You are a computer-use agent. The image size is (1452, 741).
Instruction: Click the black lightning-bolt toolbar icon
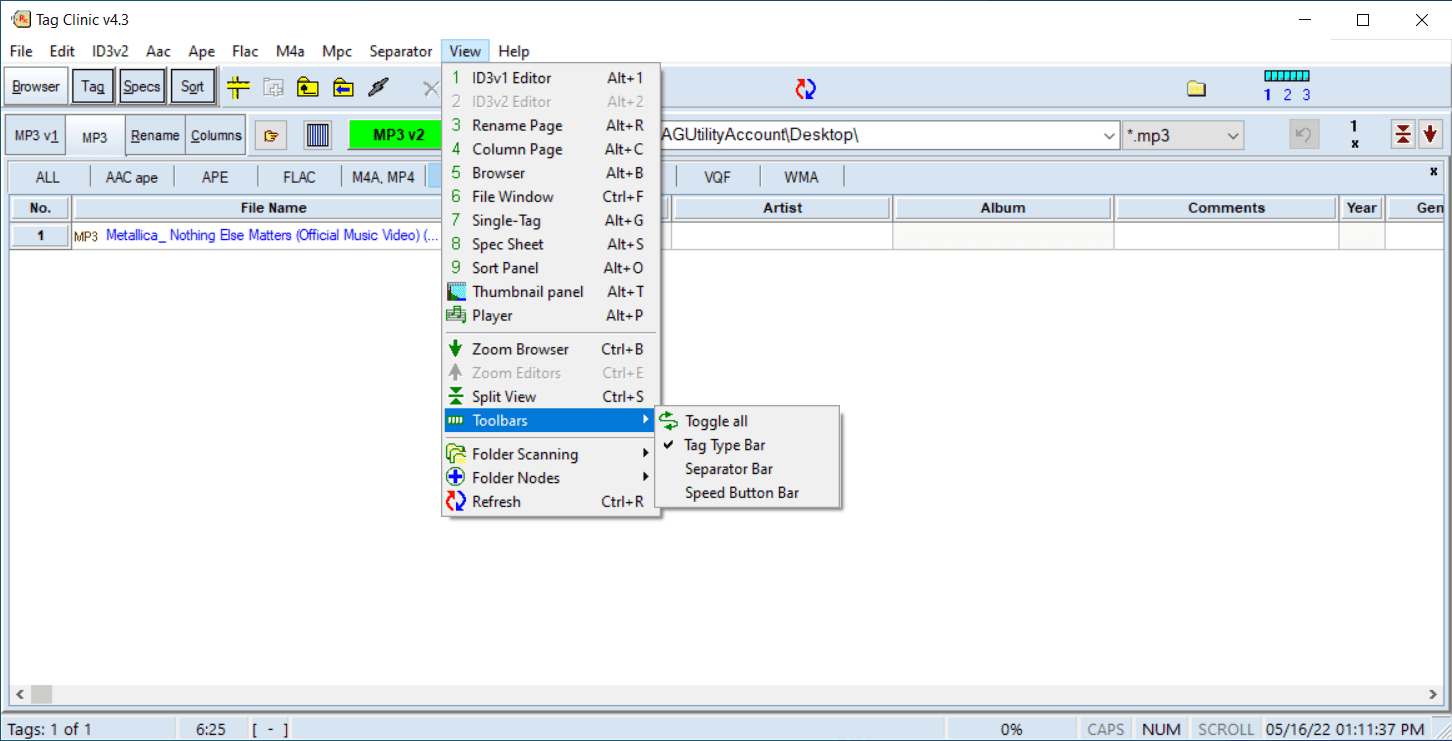click(377, 87)
